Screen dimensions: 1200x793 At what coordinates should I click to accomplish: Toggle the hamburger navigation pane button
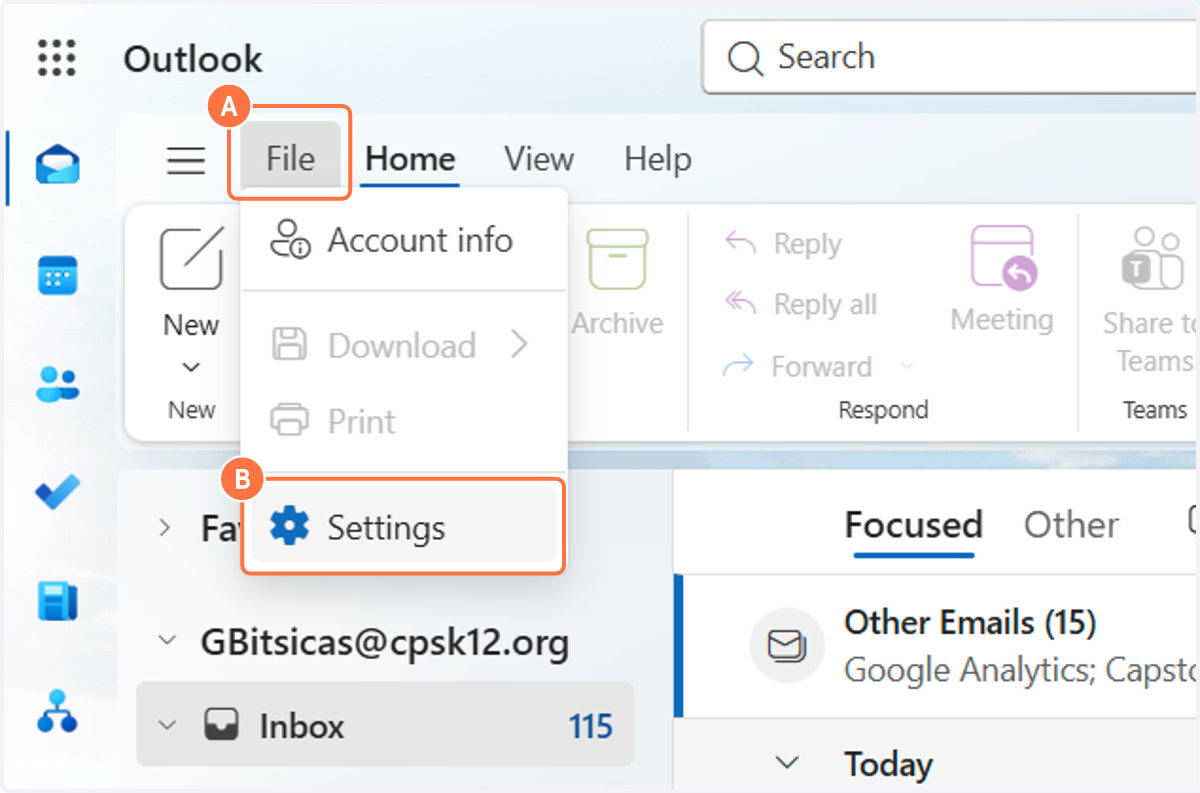point(186,160)
